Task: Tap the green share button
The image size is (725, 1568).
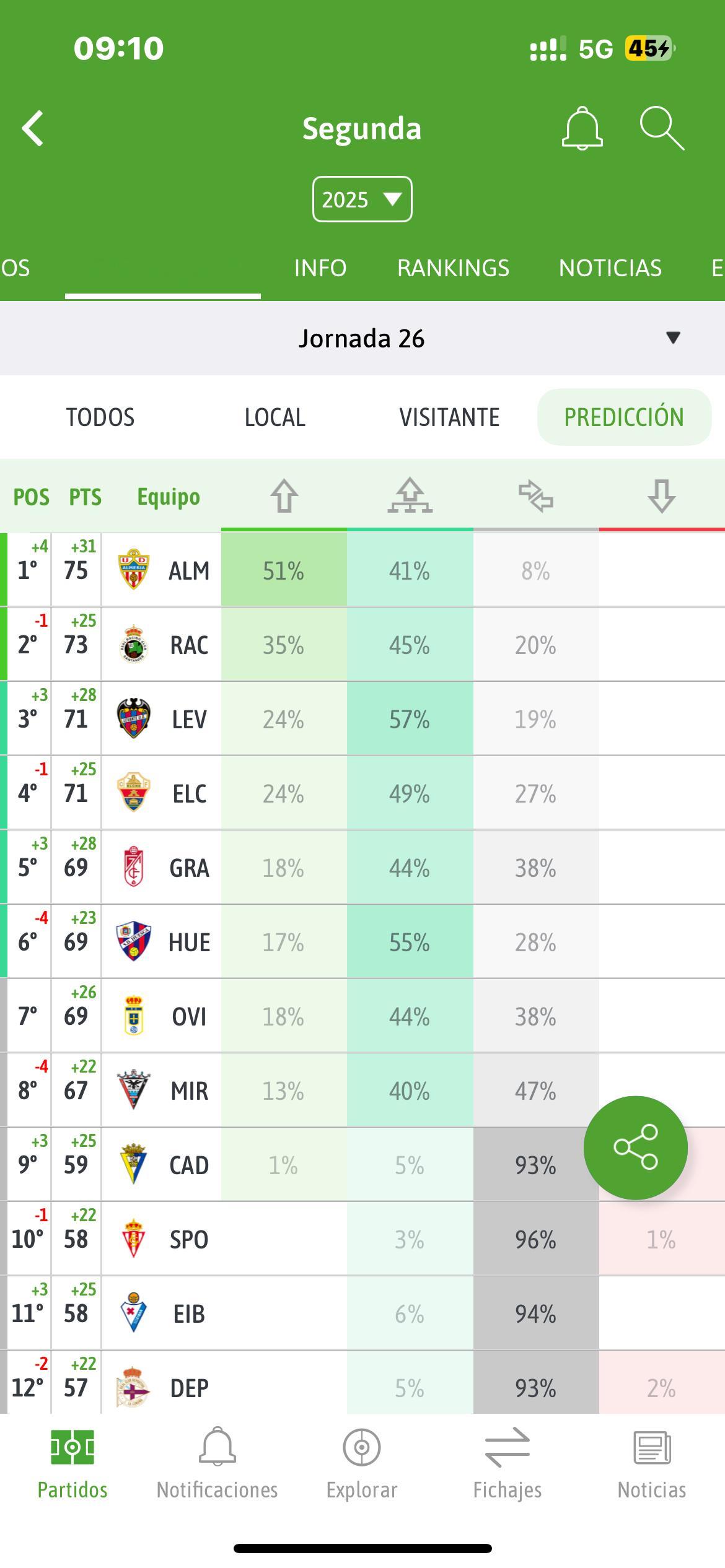Action: click(x=636, y=1148)
